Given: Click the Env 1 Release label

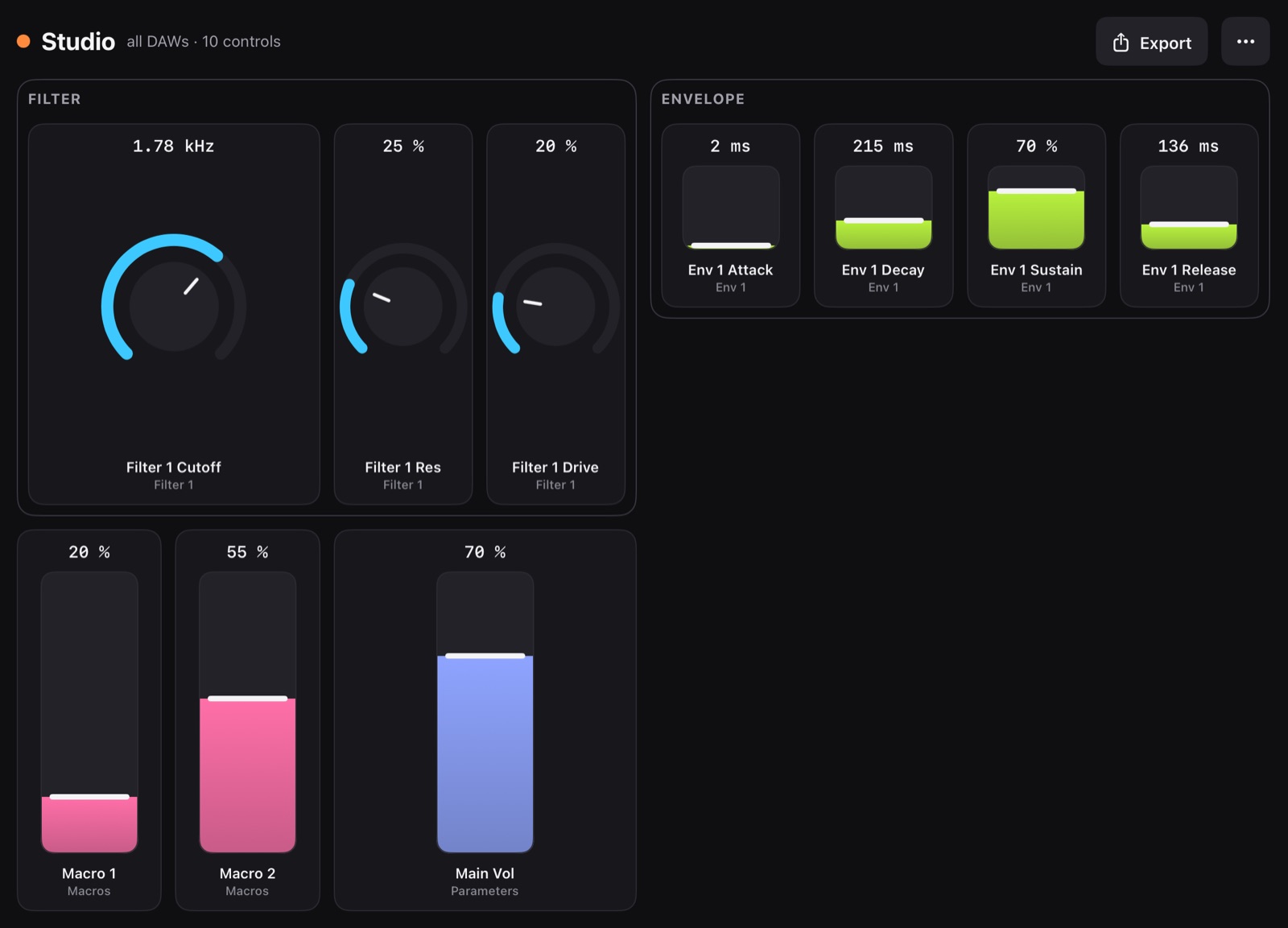Looking at the screenshot, I should coord(1189,270).
